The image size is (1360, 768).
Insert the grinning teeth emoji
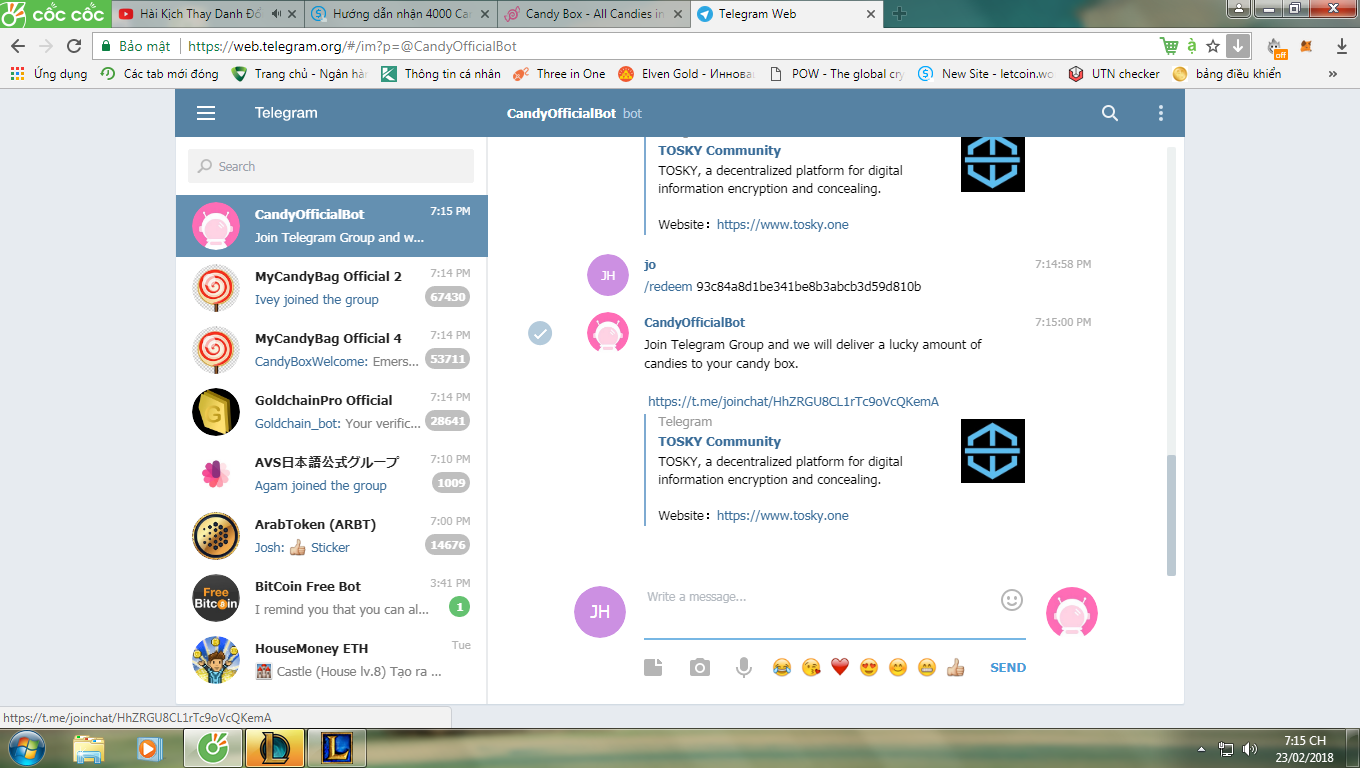click(927, 667)
